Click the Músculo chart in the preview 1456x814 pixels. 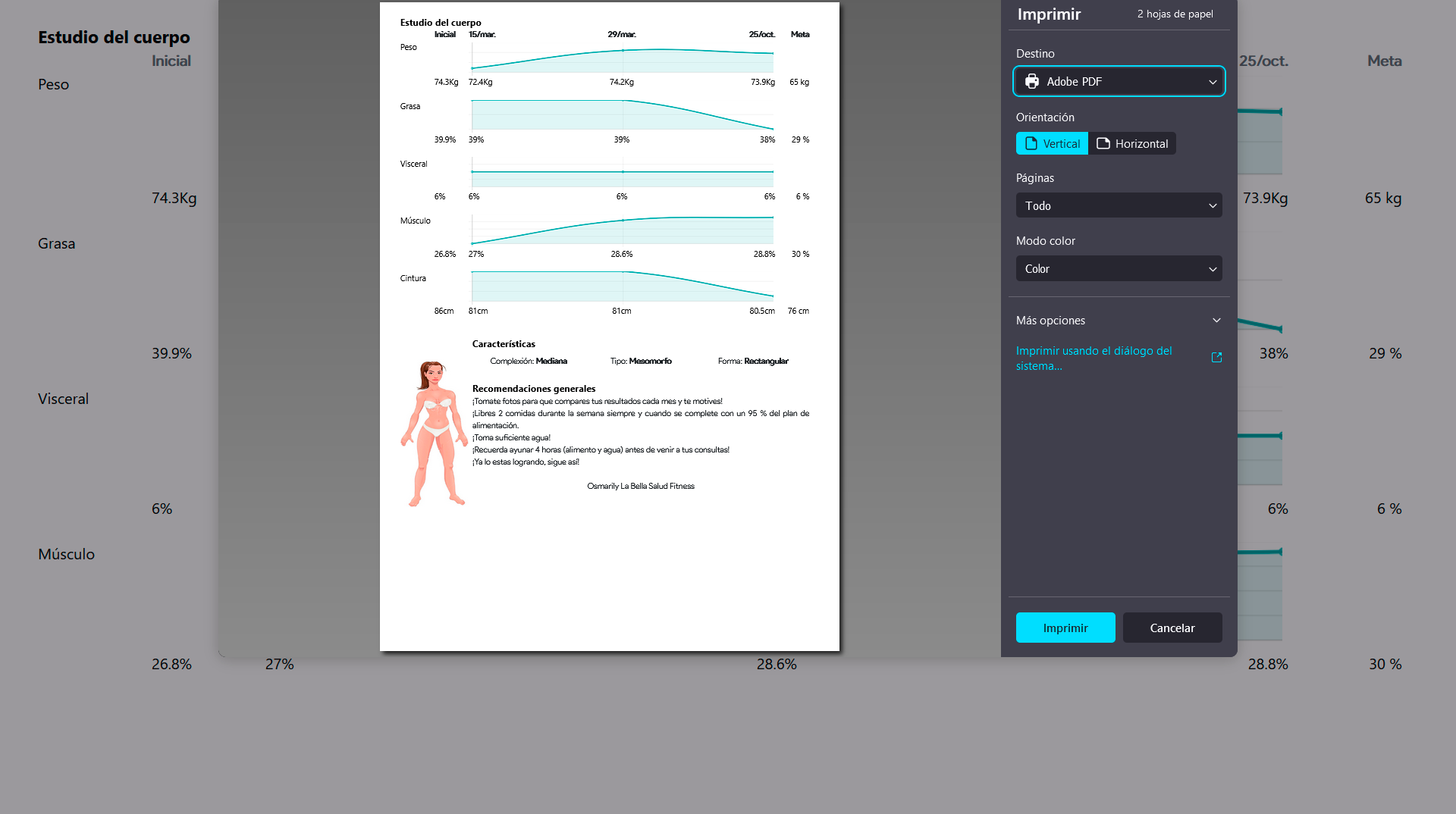(622, 230)
